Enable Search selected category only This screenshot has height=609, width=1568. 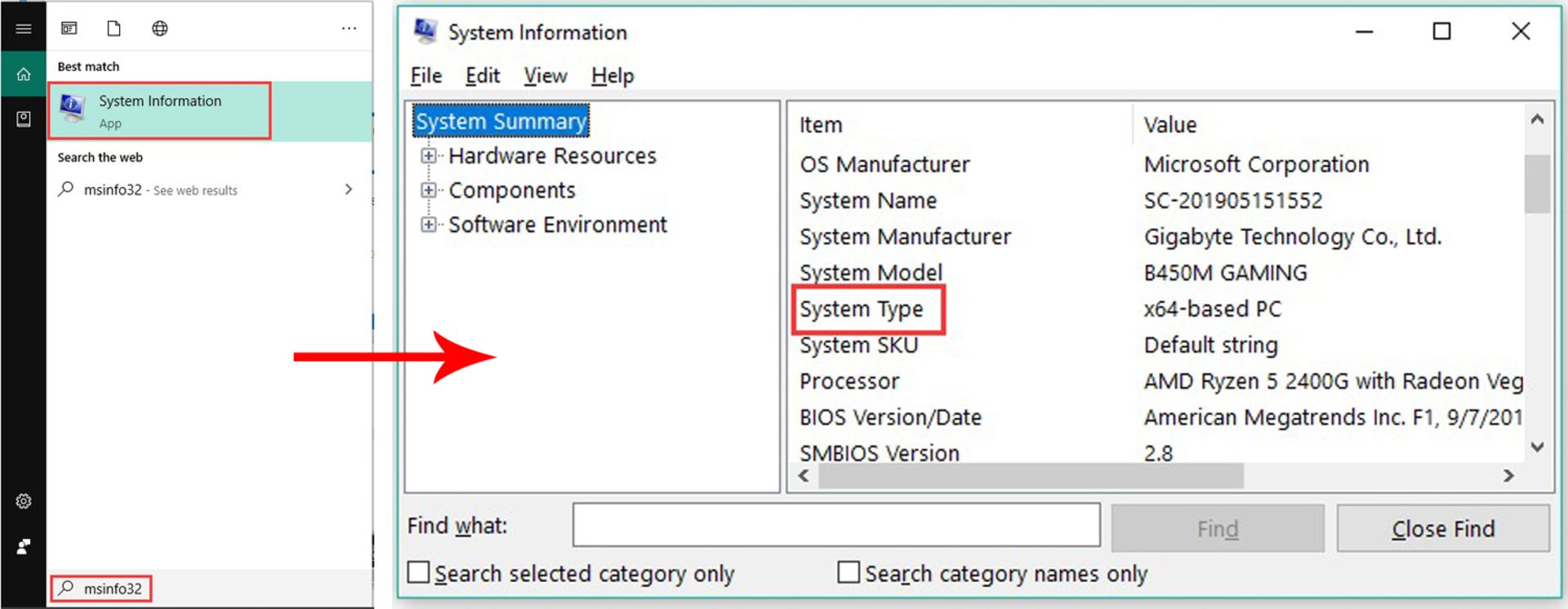pyautogui.click(x=418, y=572)
